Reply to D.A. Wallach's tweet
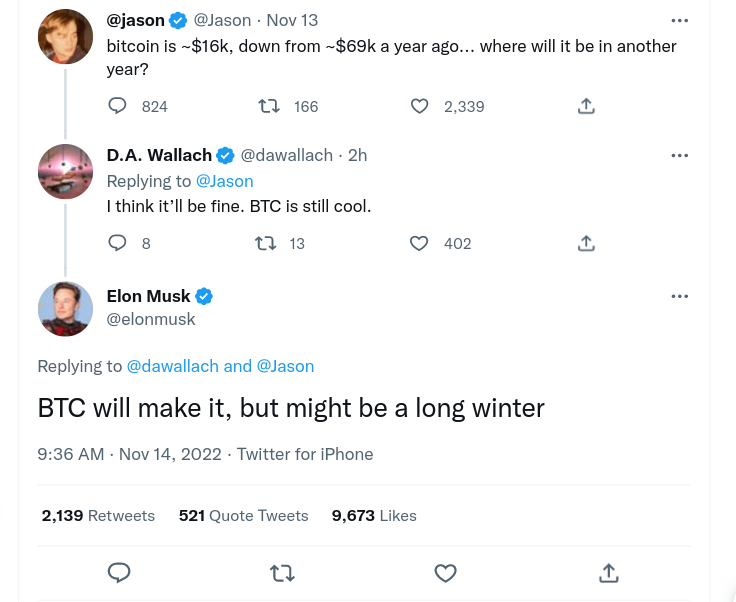The image size is (736, 602). [118, 243]
